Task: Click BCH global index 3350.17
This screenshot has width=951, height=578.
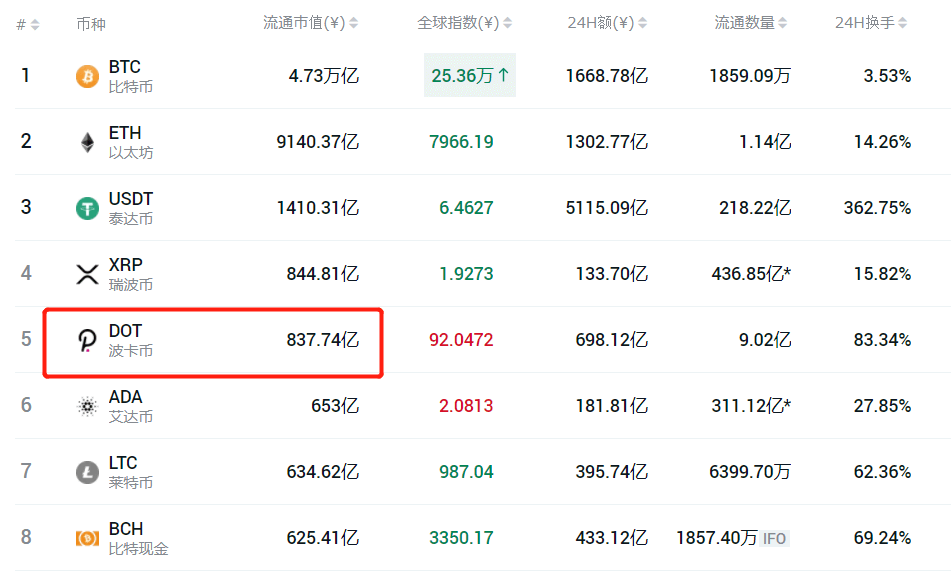Action: point(461,538)
